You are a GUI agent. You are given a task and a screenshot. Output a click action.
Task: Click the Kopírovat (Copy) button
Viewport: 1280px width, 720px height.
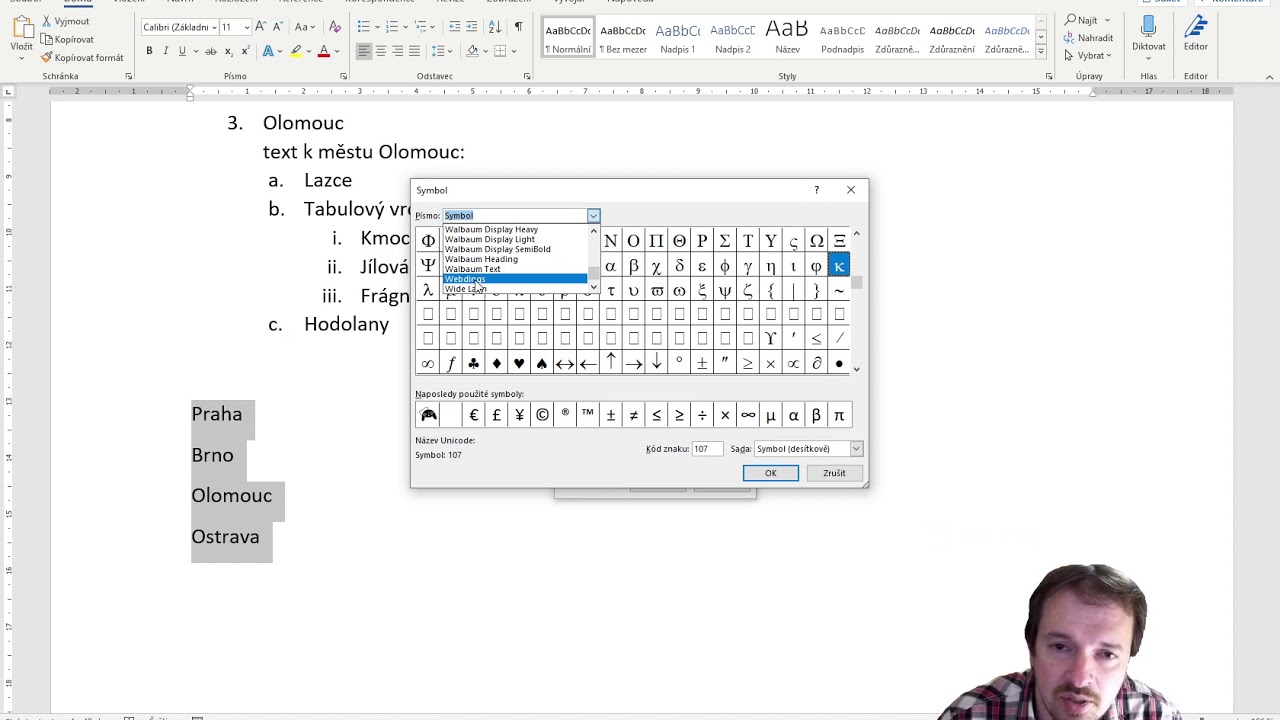(68, 39)
